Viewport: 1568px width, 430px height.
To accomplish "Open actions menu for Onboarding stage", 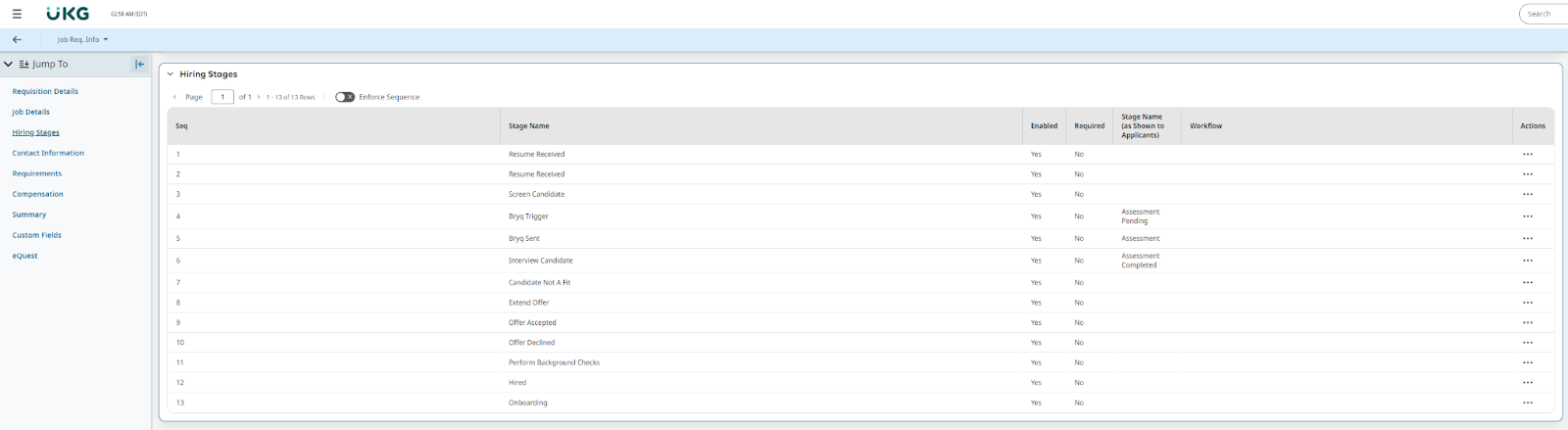I will click(1527, 403).
